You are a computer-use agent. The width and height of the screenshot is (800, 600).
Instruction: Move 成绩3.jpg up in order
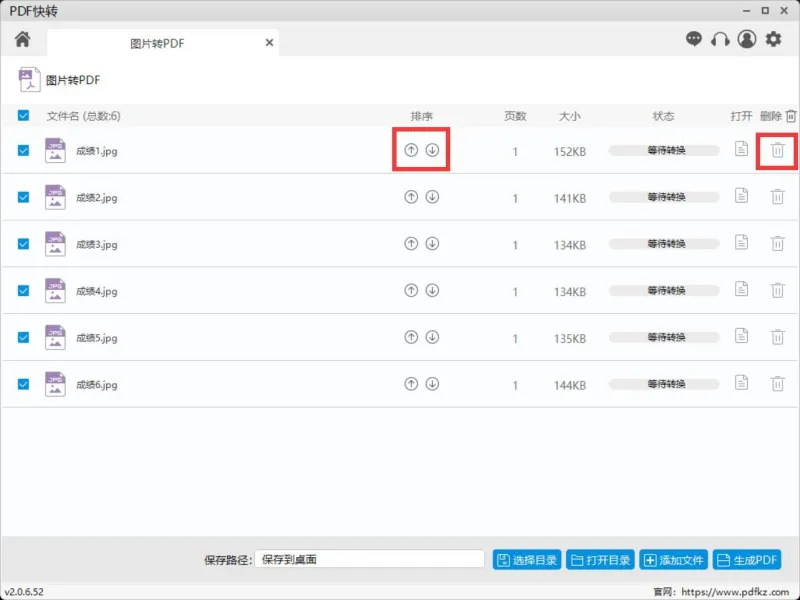[411, 244]
